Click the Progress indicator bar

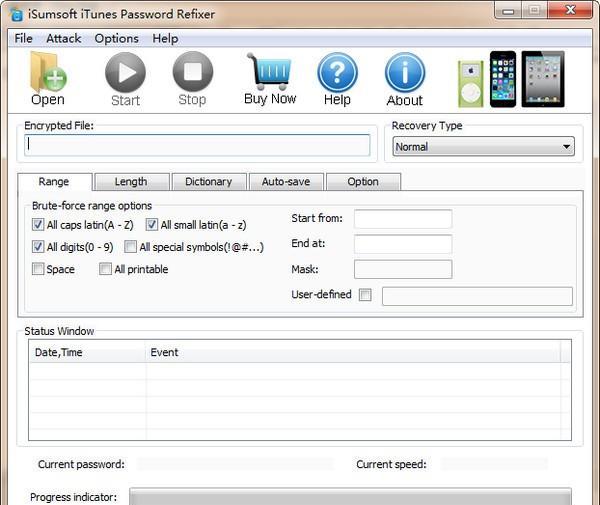pos(350,497)
